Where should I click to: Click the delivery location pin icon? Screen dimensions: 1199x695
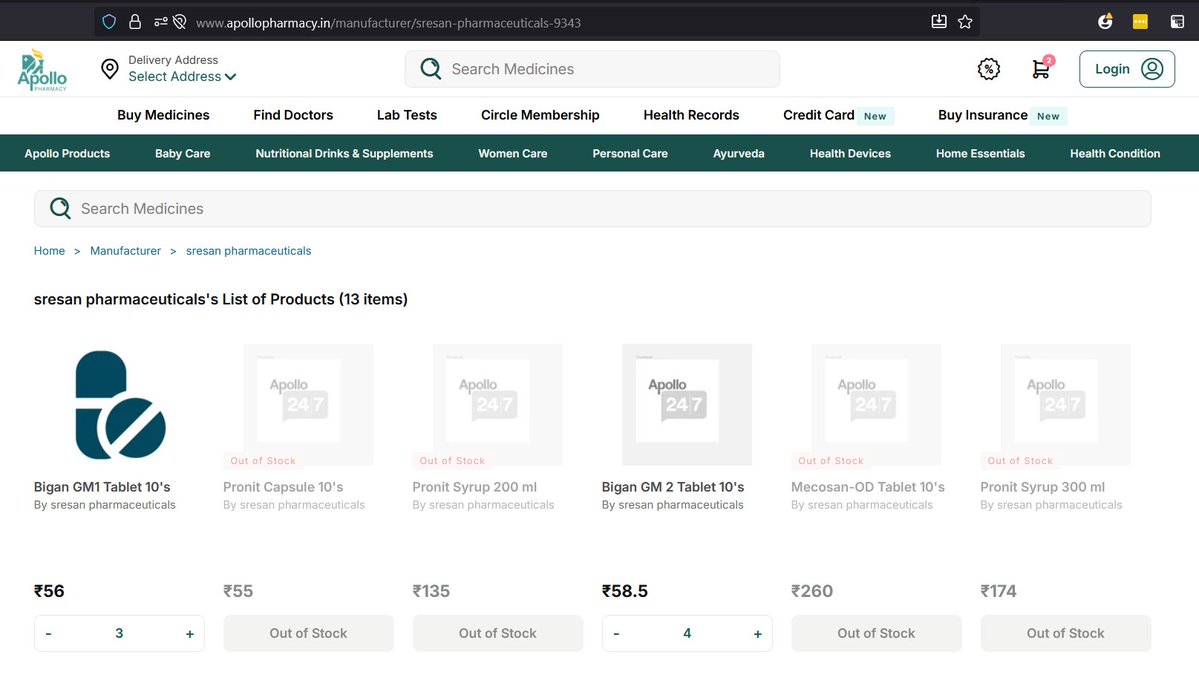coord(110,69)
